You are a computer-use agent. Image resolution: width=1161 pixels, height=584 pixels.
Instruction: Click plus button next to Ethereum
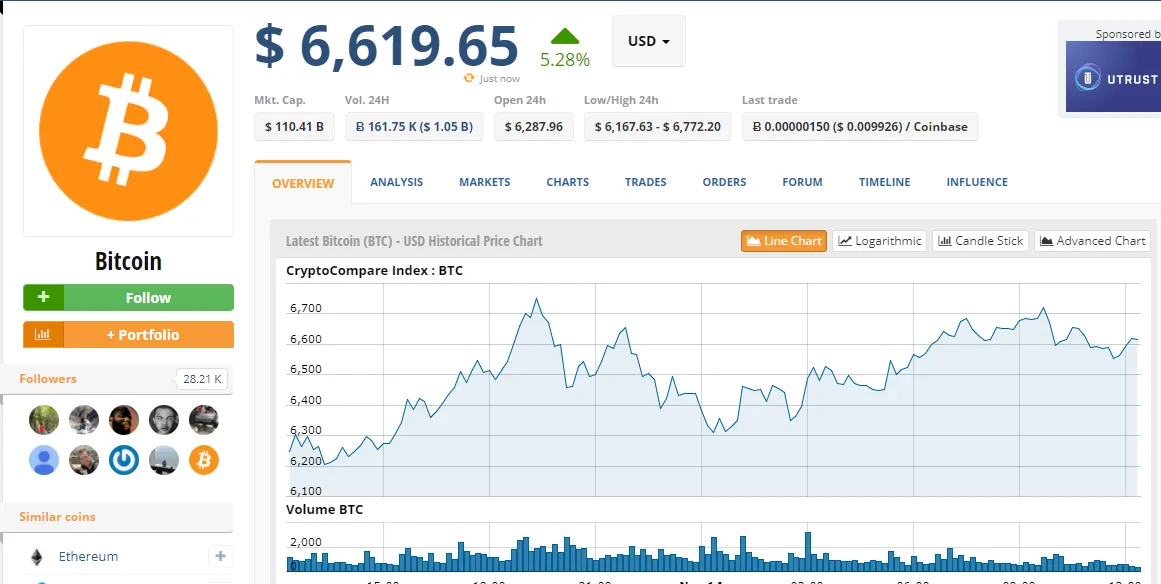pyautogui.click(x=220, y=557)
